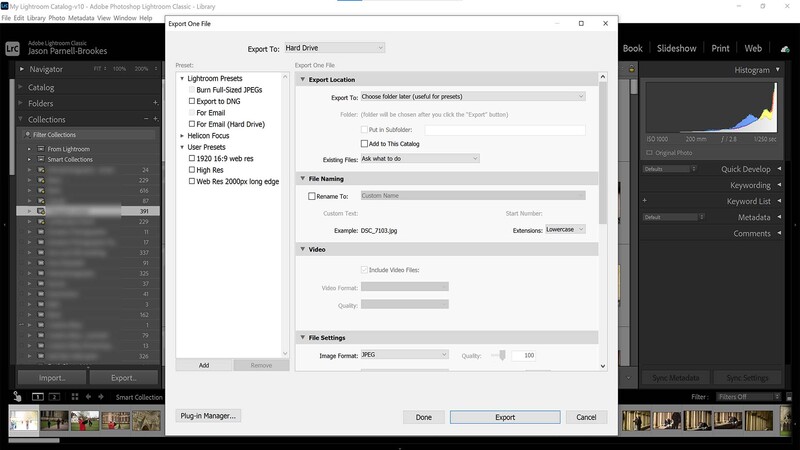This screenshot has width=800, height=450.
Task: Collapse the Export Location section
Action: (303, 79)
